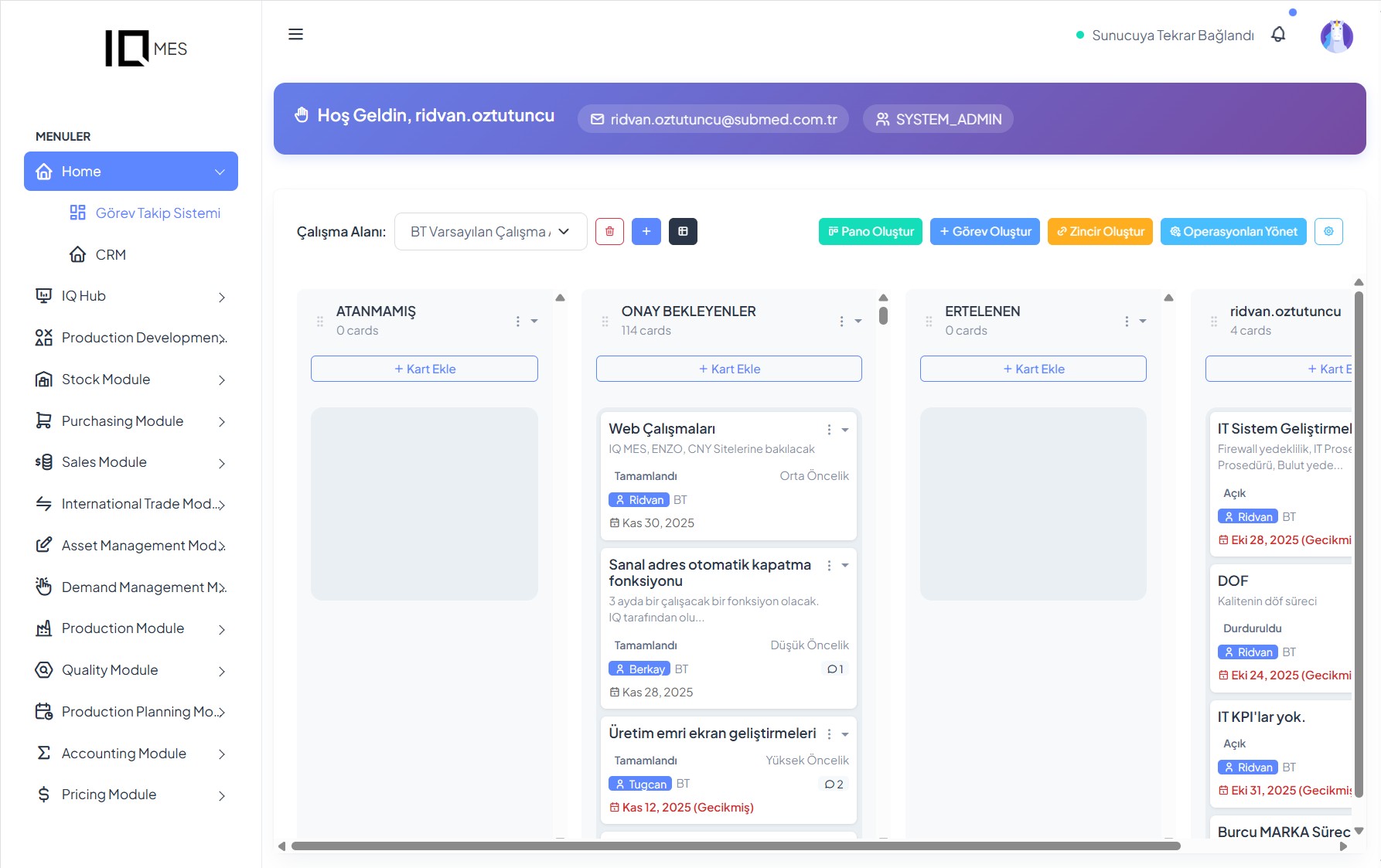The height and width of the screenshot is (868, 1381).
Task: Select CRM in sidebar
Action: [x=110, y=255]
